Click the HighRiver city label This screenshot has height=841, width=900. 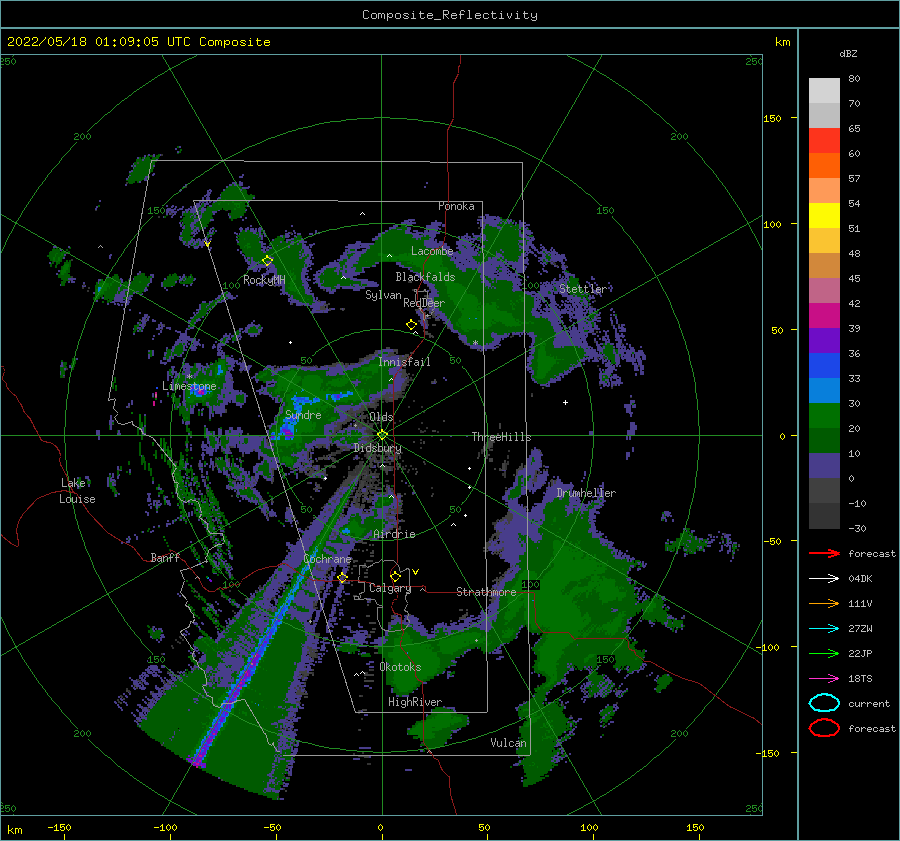click(x=415, y=702)
